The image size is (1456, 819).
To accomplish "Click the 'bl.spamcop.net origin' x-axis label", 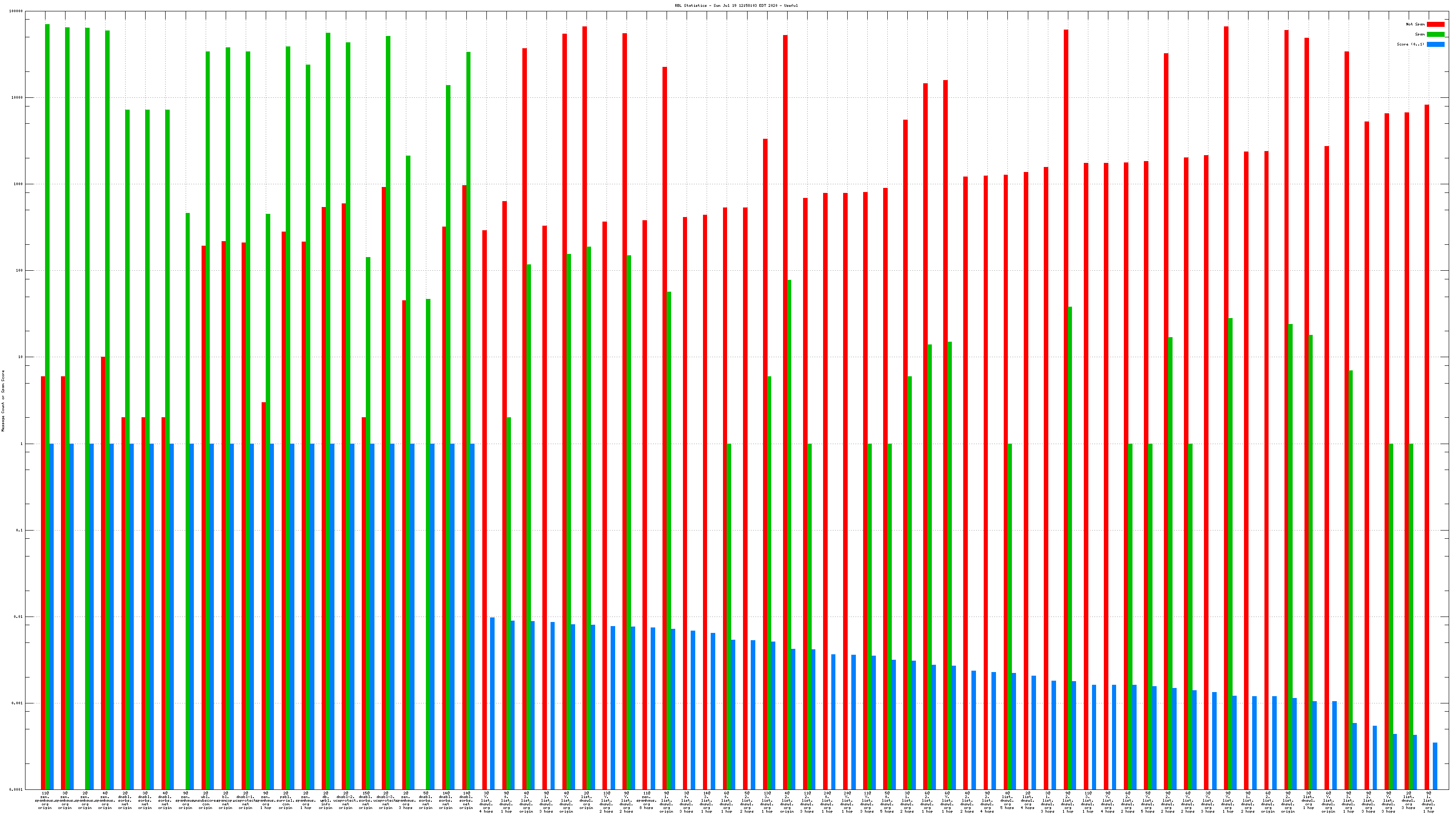I will [226, 800].
